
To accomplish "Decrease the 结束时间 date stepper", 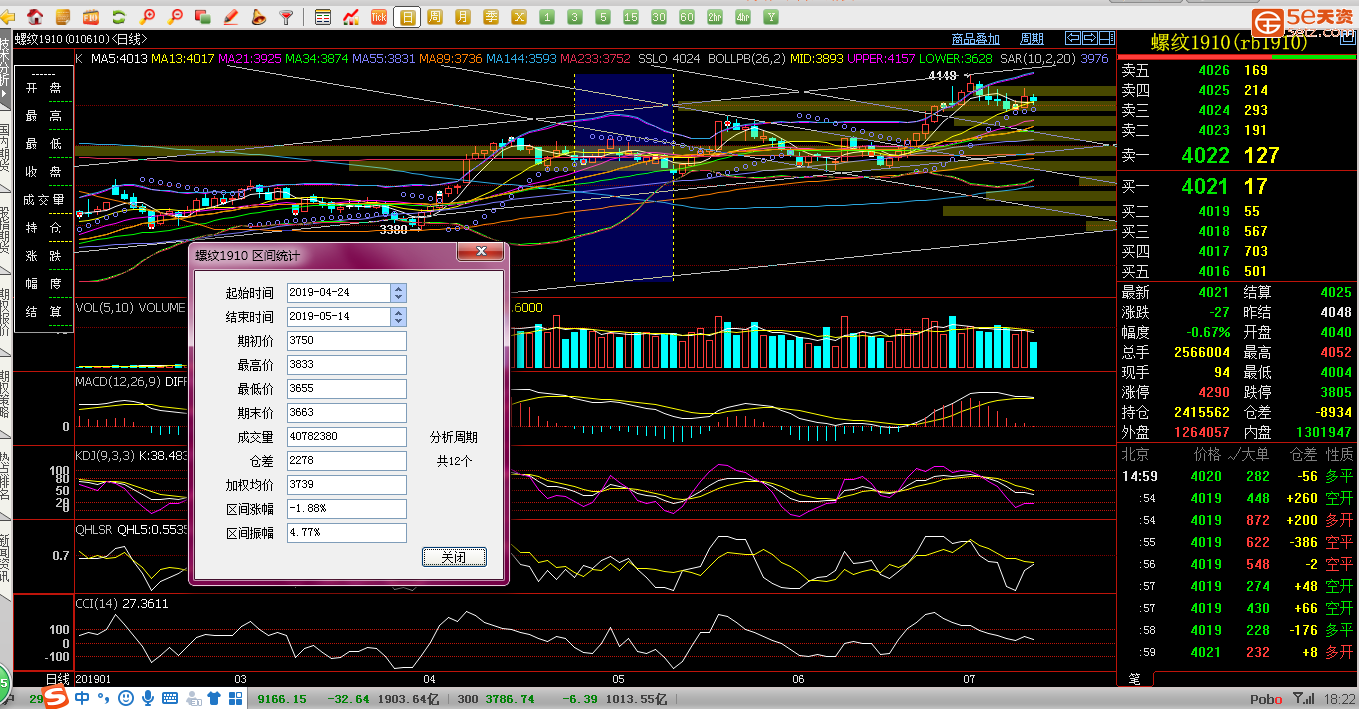I will [399, 321].
